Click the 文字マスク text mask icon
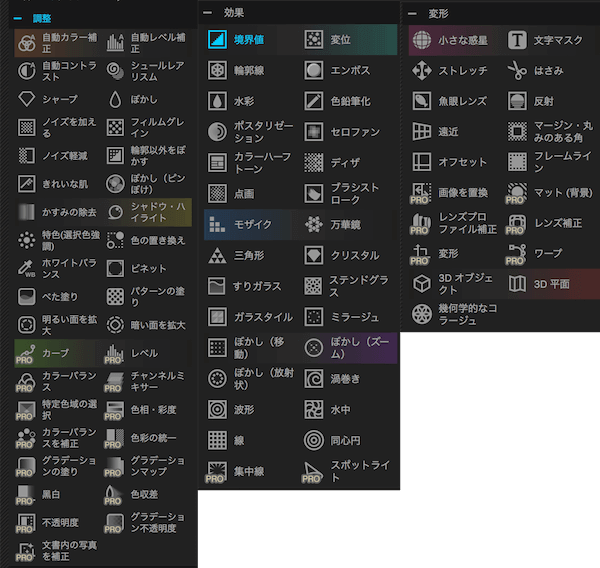600x568 pixels. pos(517,40)
